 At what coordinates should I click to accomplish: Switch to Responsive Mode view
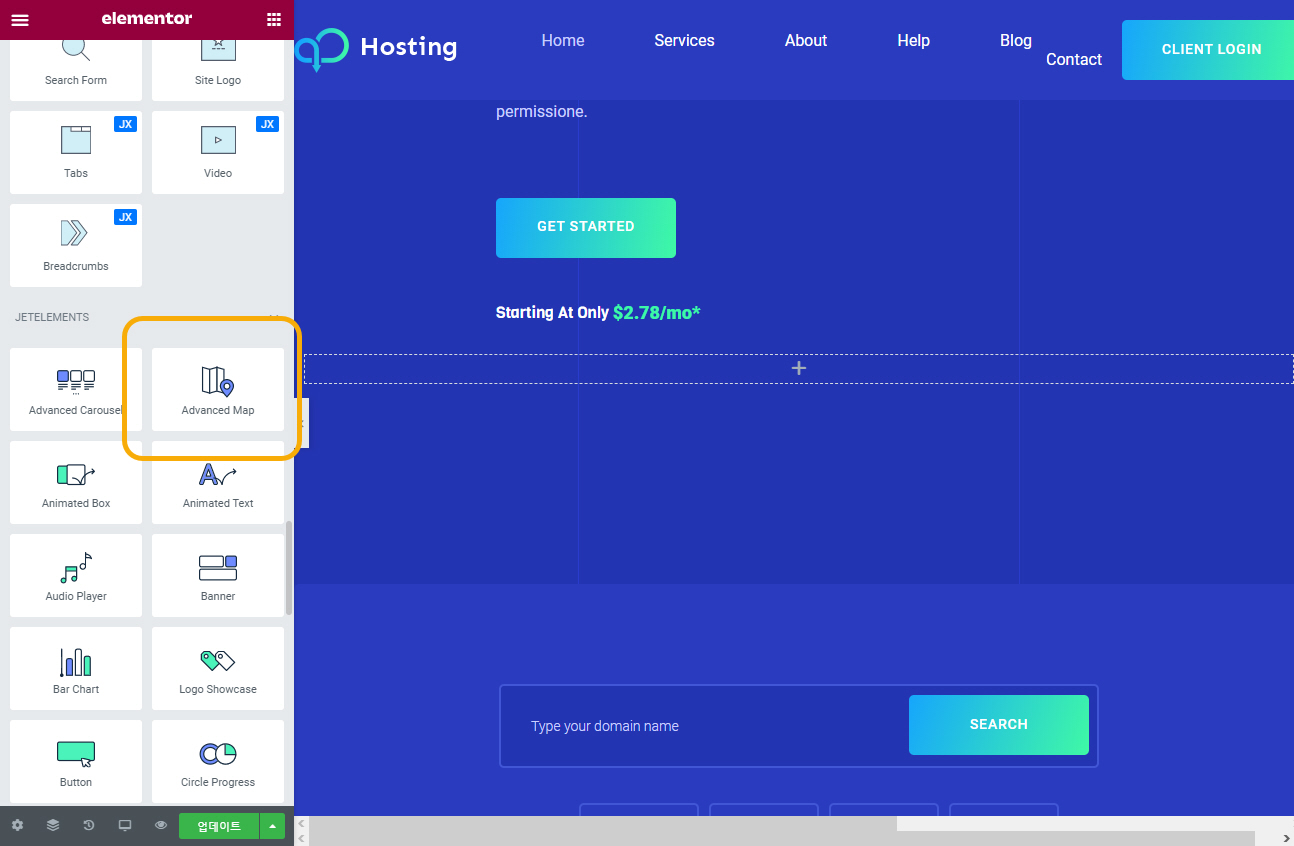[124, 825]
